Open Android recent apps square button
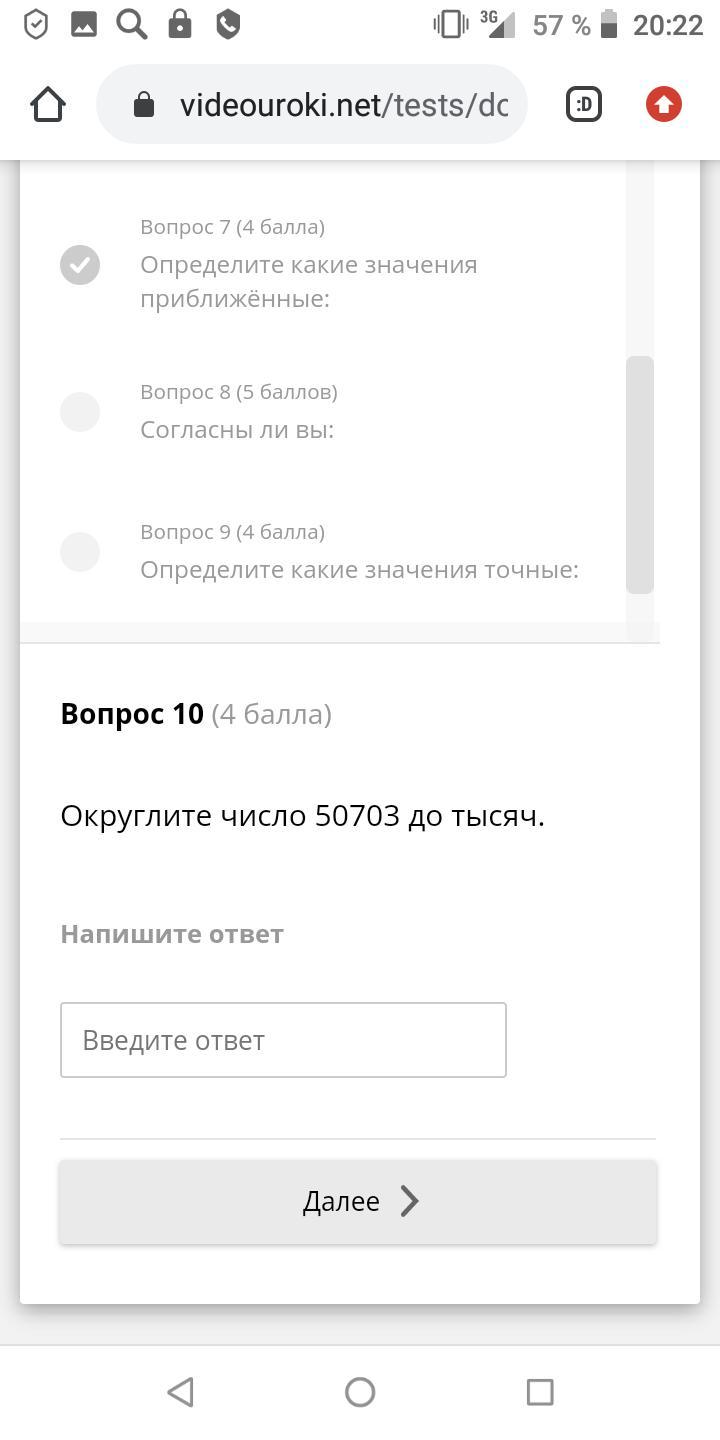The image size is (720, 1440). (540, 1391)
